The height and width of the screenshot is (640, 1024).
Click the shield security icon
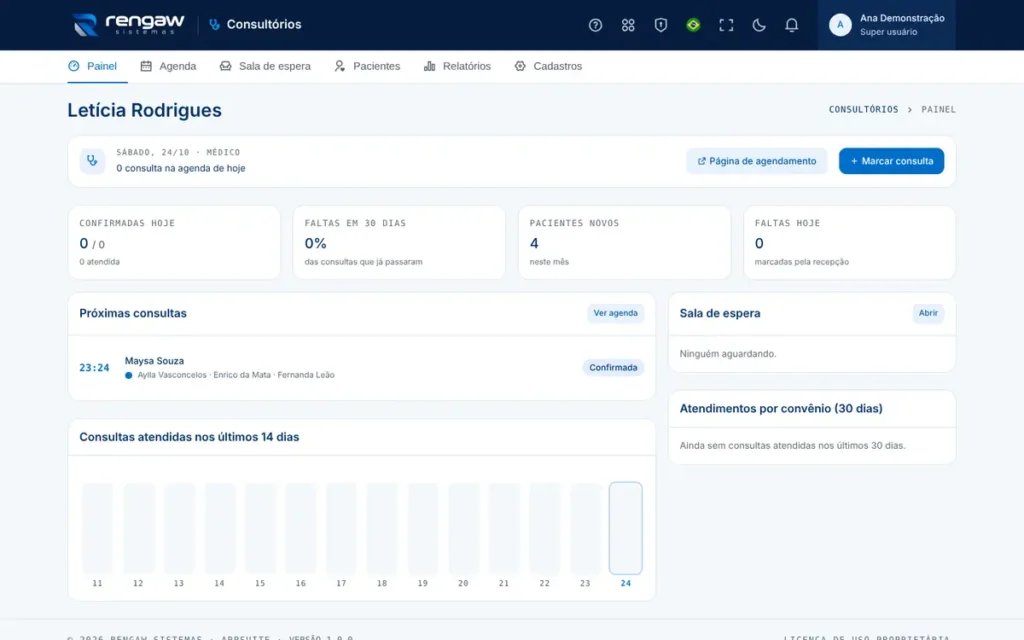pyautogui.click(x=660, y=25)
